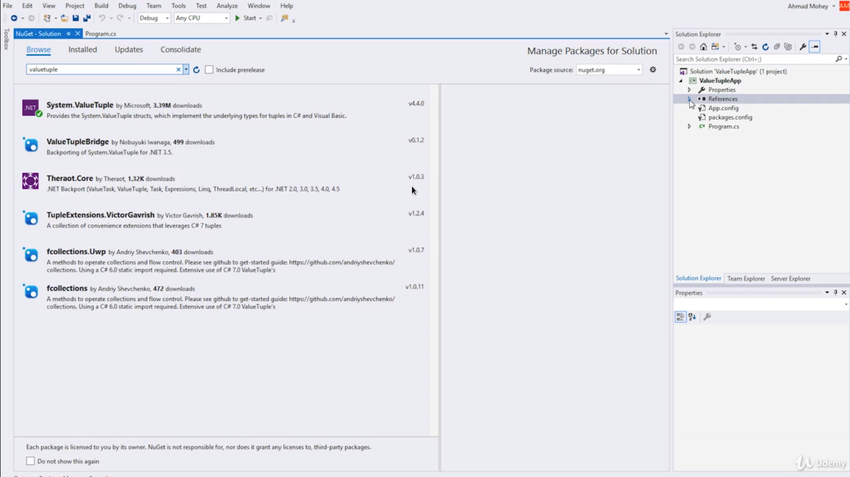Click the Open File folder icon

tap(64, 18)
